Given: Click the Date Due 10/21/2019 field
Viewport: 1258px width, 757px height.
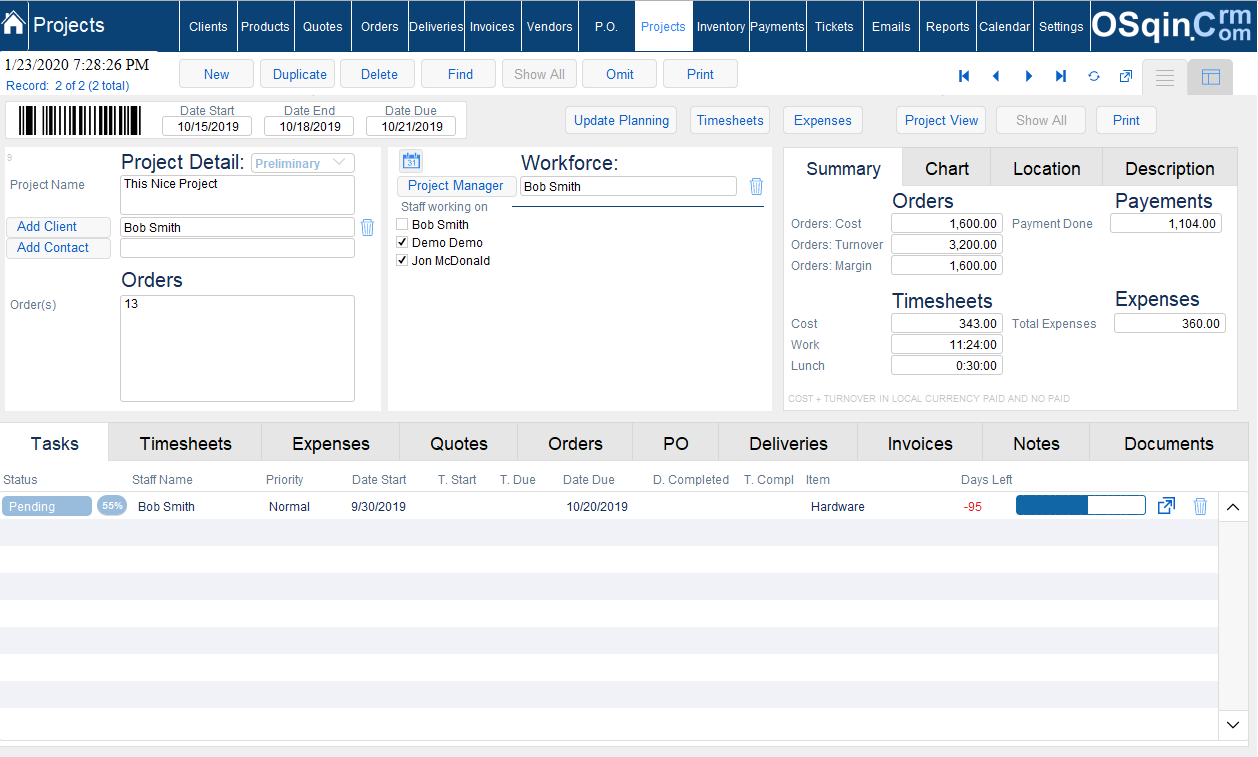Looking at the screenshot, I should click(x=411, y=127).
